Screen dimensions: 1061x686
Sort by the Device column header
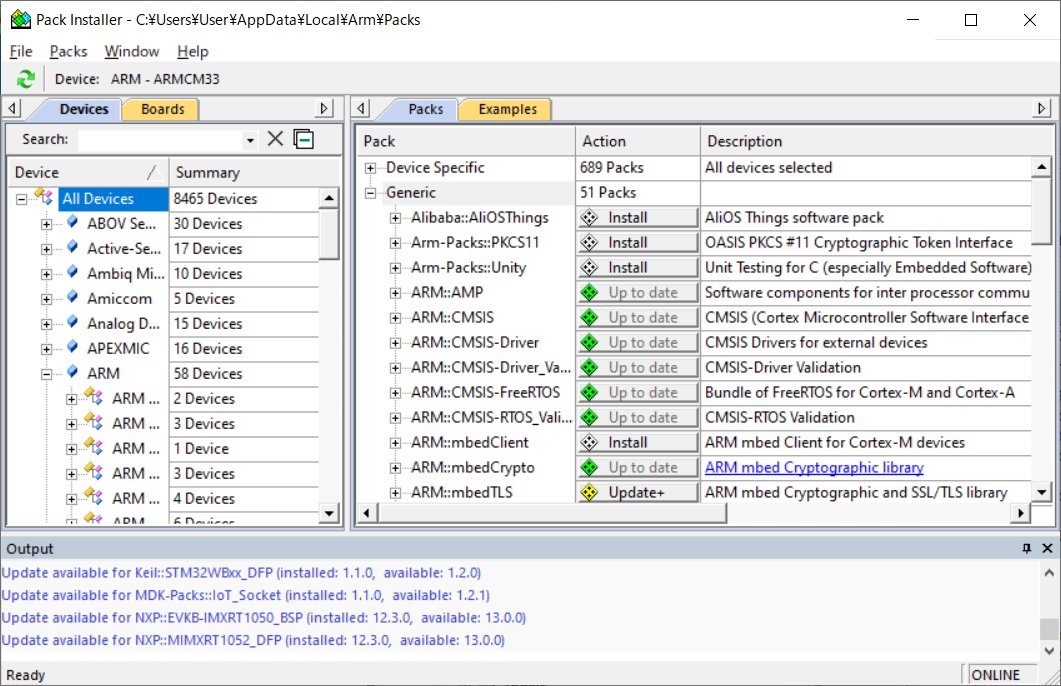point(88,173)
